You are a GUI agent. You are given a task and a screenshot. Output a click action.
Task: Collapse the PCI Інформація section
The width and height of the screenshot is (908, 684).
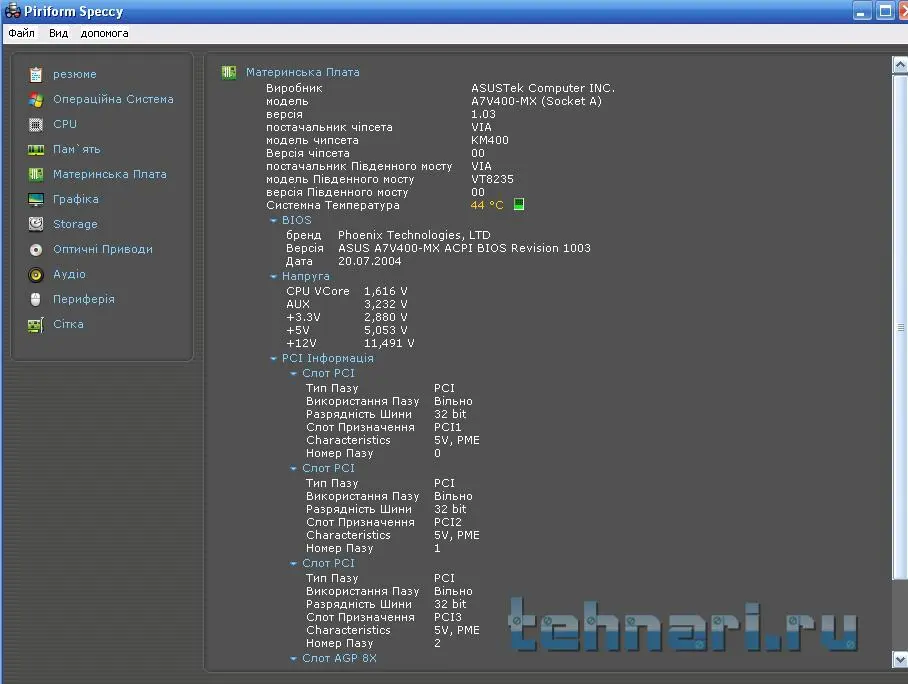click(274, 359)
